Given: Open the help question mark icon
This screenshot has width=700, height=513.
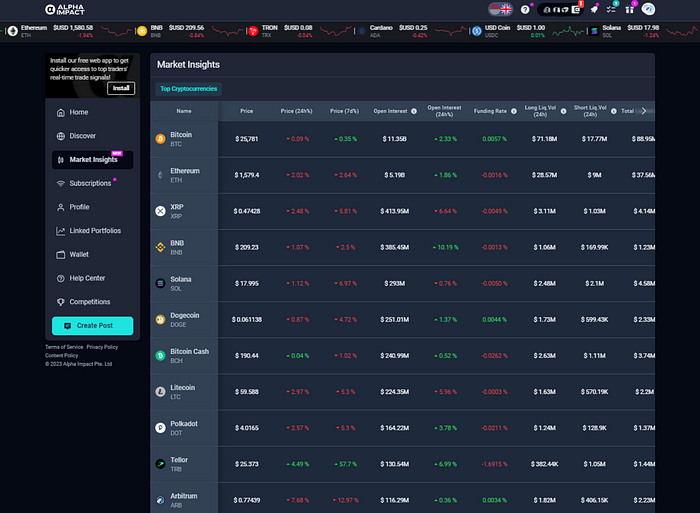Looking at the screenshot, I should pos(525,9).
